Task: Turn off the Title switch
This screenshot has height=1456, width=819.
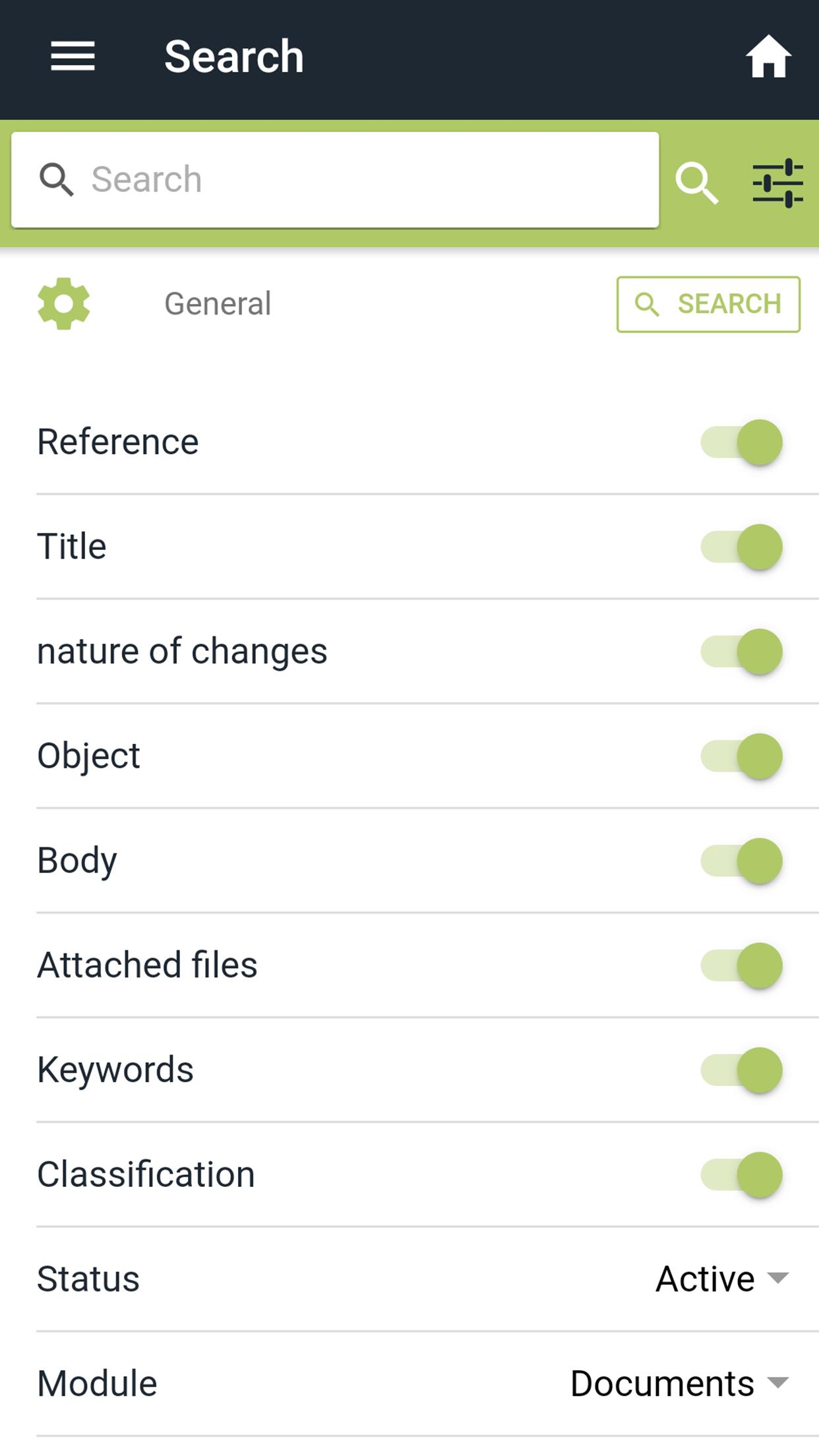Action: pyautogui.click(x=741, y=547)
